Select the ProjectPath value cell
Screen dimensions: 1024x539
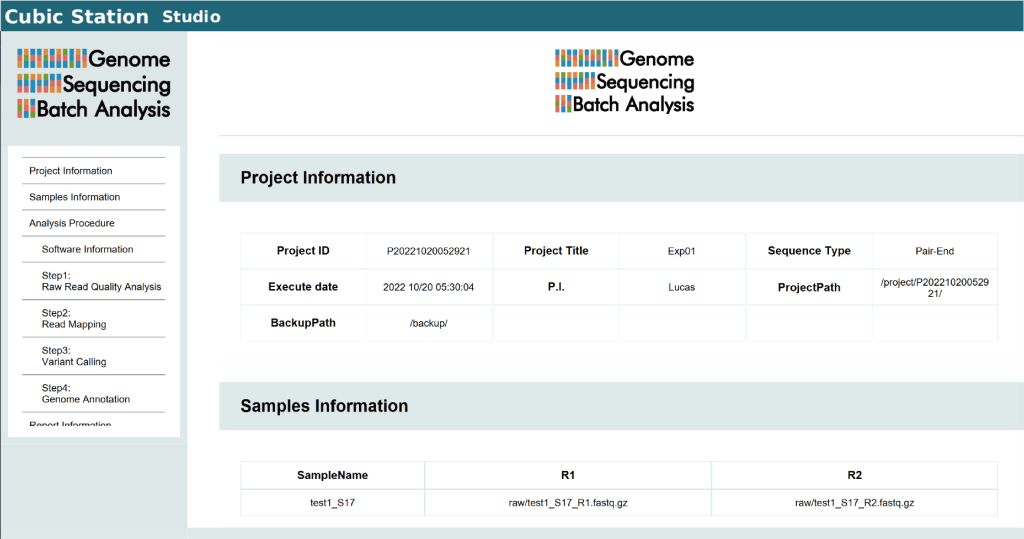(x=934, y=288)
